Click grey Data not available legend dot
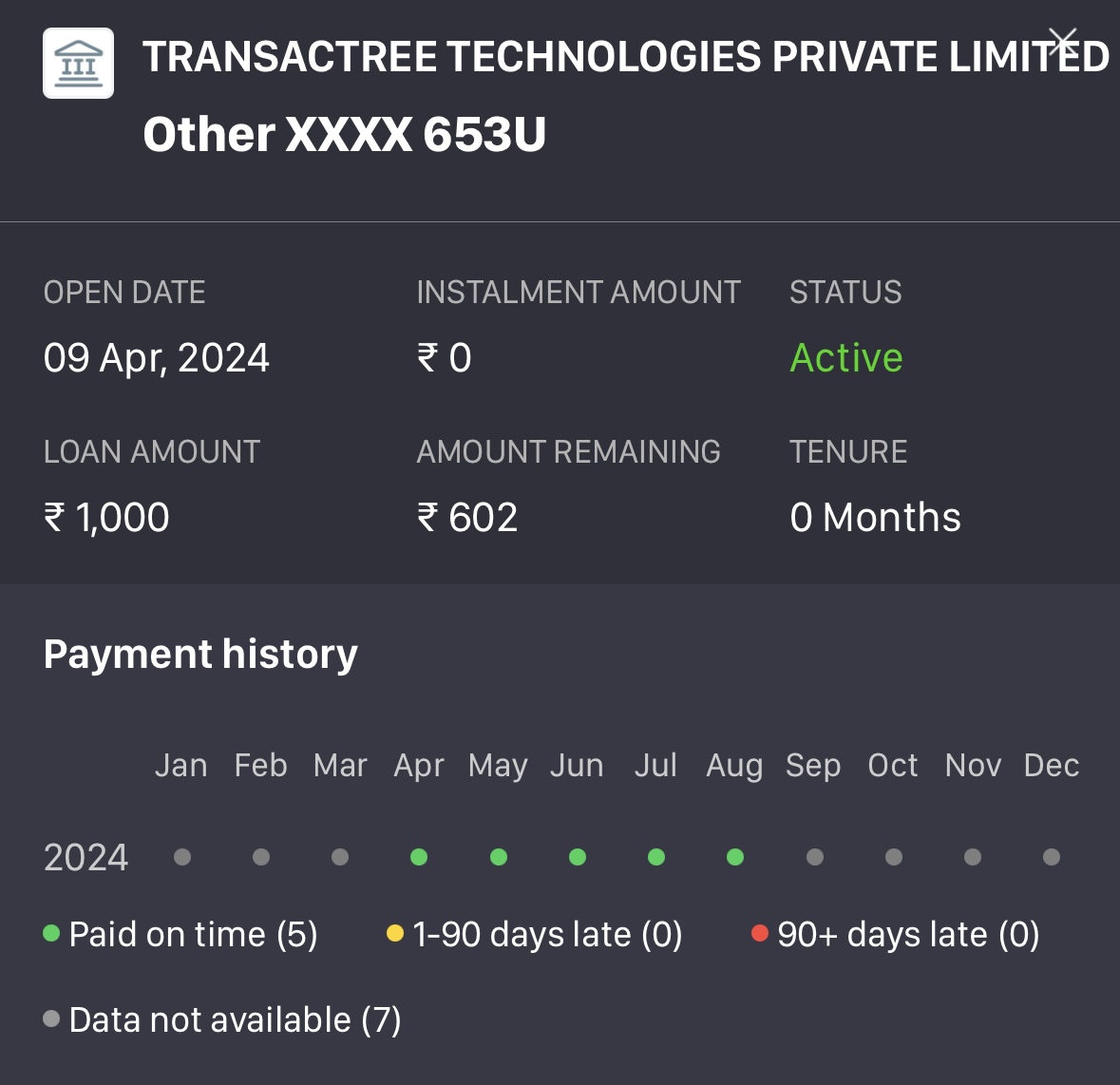The image size is (1120, 1085). pyautogui.click(x=52, y=1019)
